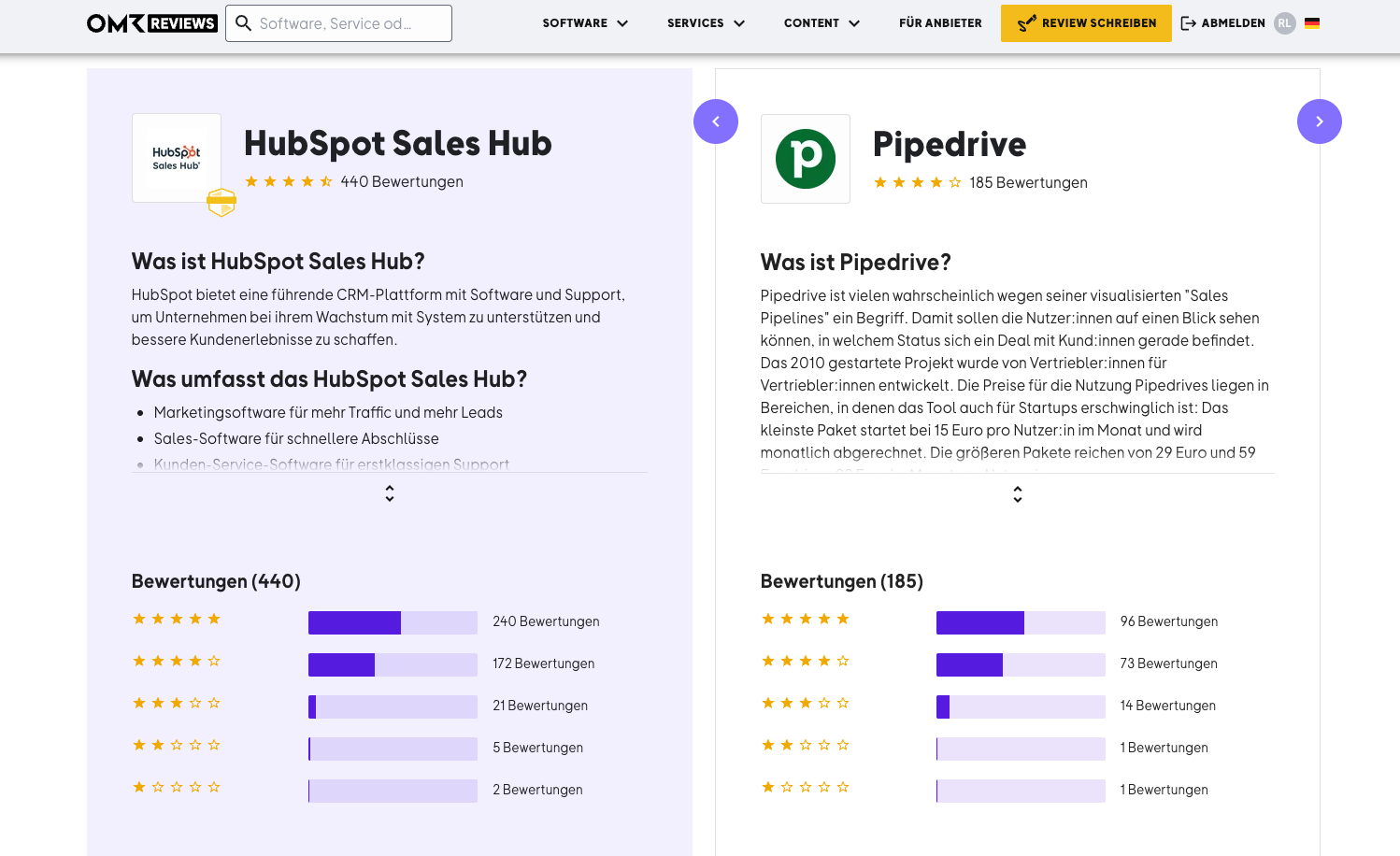
Task: Select the '172 Bewertungen' label
Action: click(543, 663)
